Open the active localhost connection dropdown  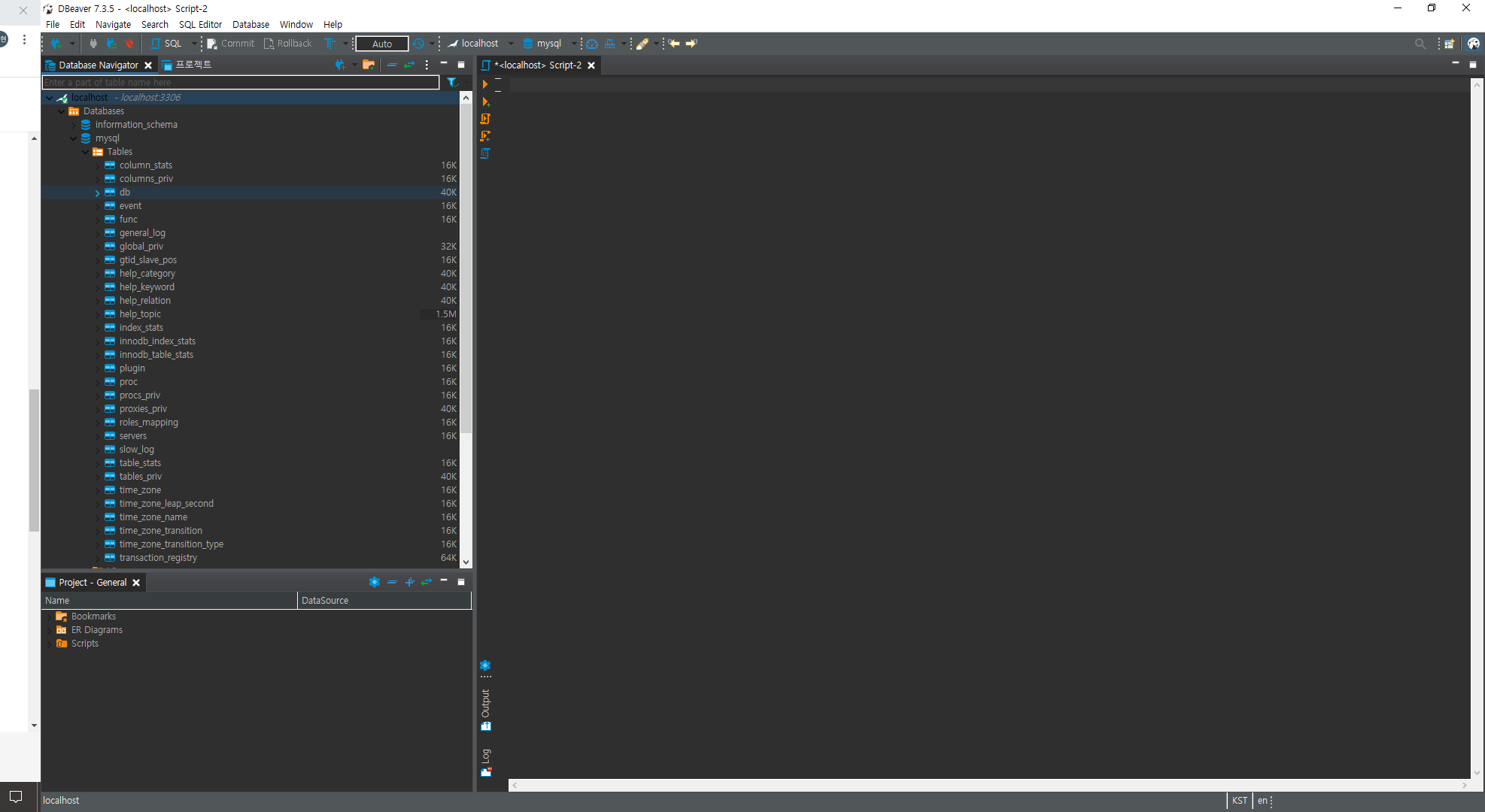tap(511, 44)
